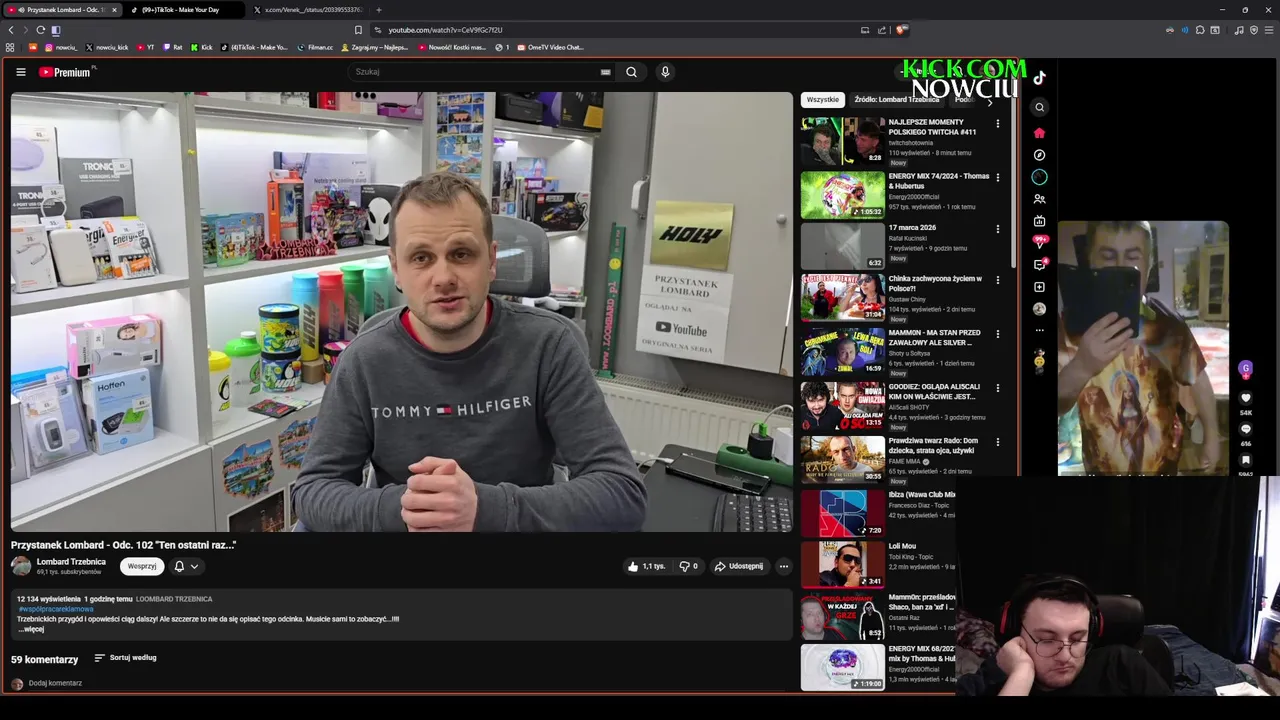1280x720 pixels.
Task: Open TikTok Friends icon
Action: pos(1039,199)
